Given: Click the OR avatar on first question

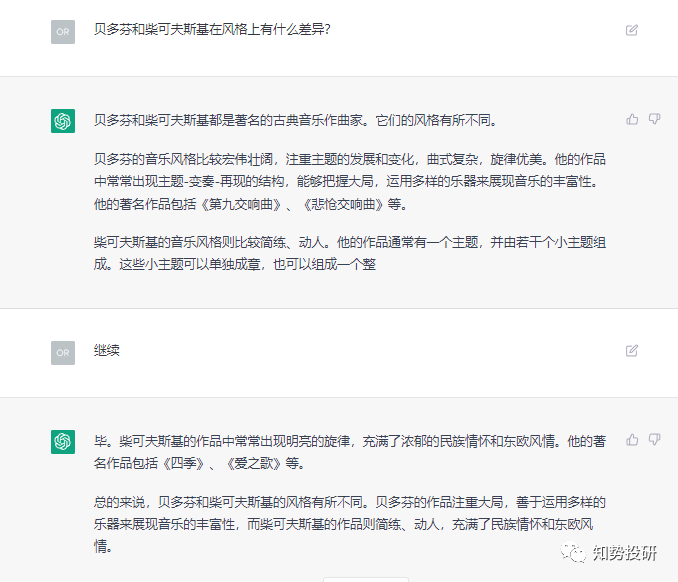Looking at the screenshot, I should (x=63, y=31).
